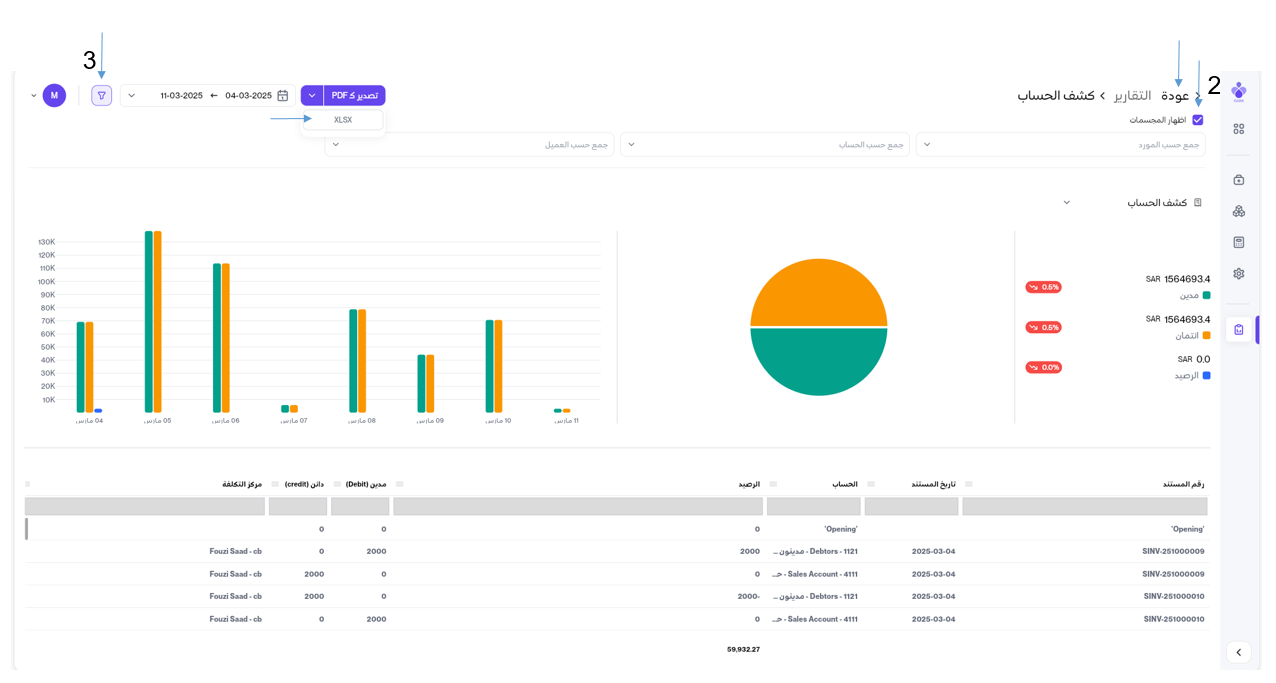Open the reports clipboard icon in sidebar

click(1239, 329)
